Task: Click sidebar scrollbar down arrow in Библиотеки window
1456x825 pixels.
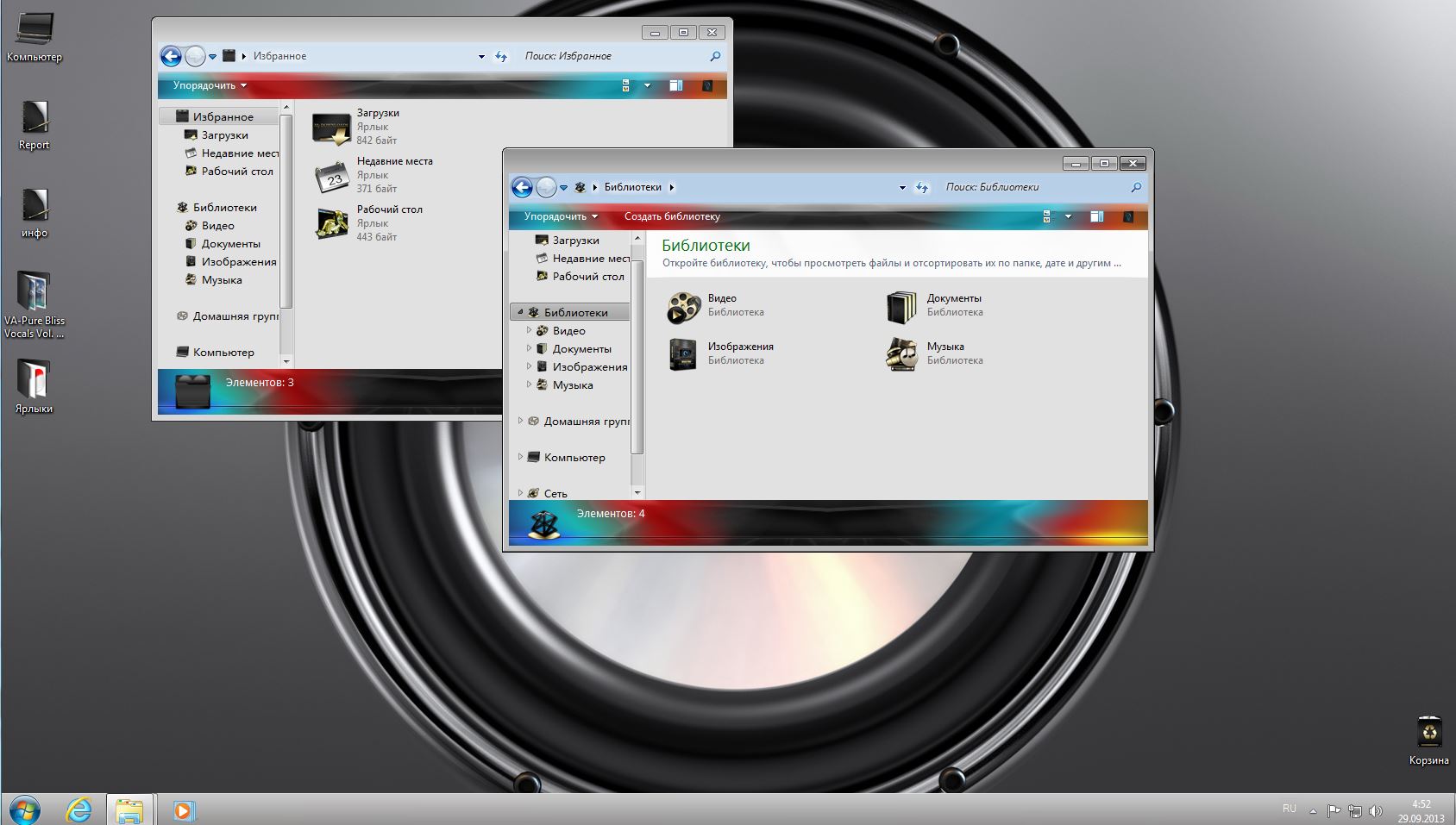Action: click(637, 493)
